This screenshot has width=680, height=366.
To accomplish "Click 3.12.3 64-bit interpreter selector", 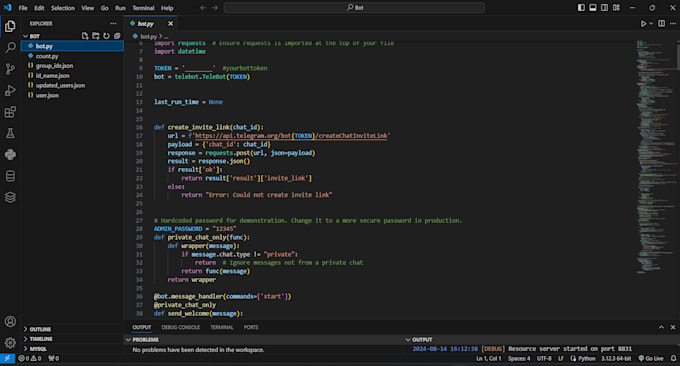I will (616, 358).
